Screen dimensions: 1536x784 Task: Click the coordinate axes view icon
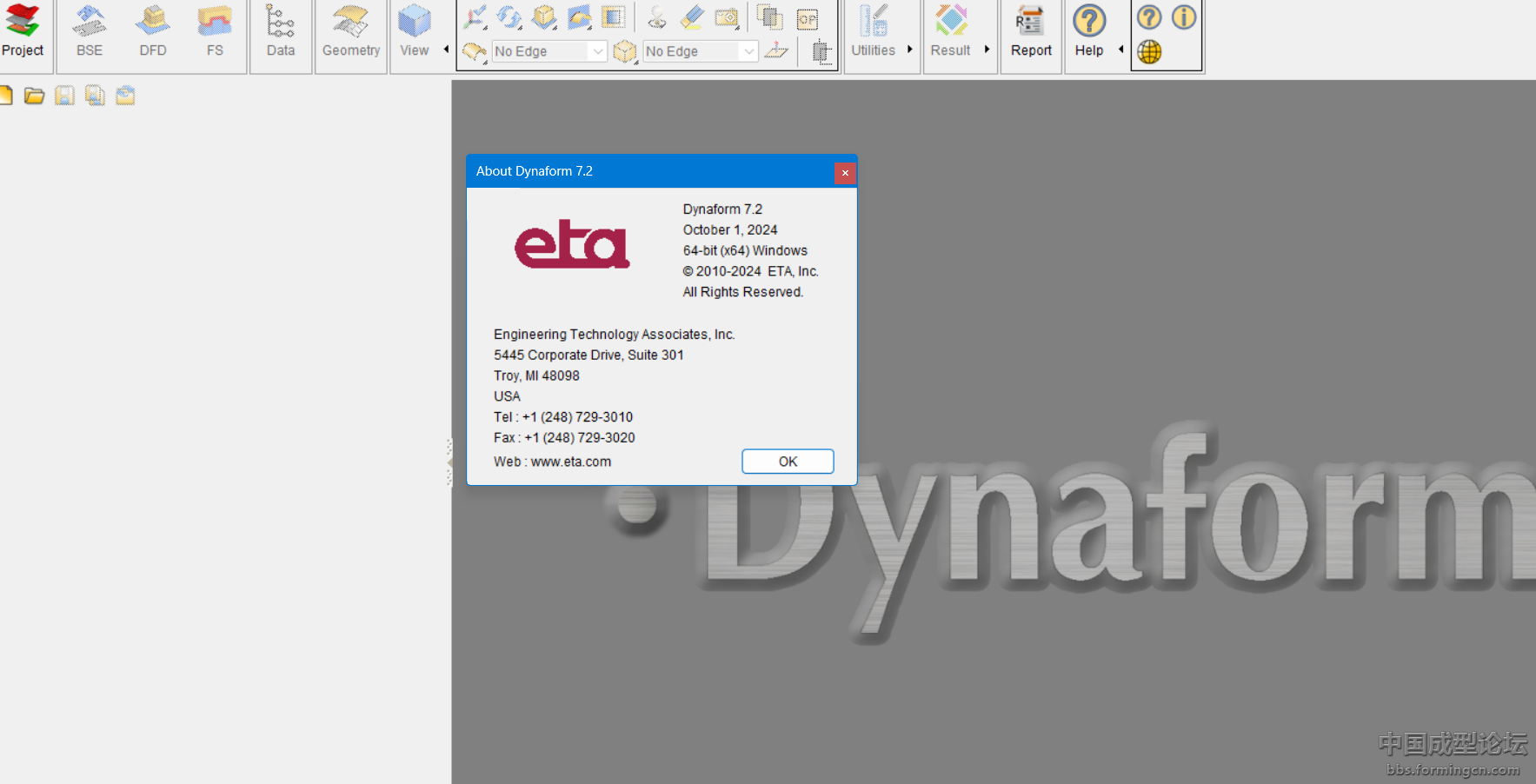coord(475,17)
